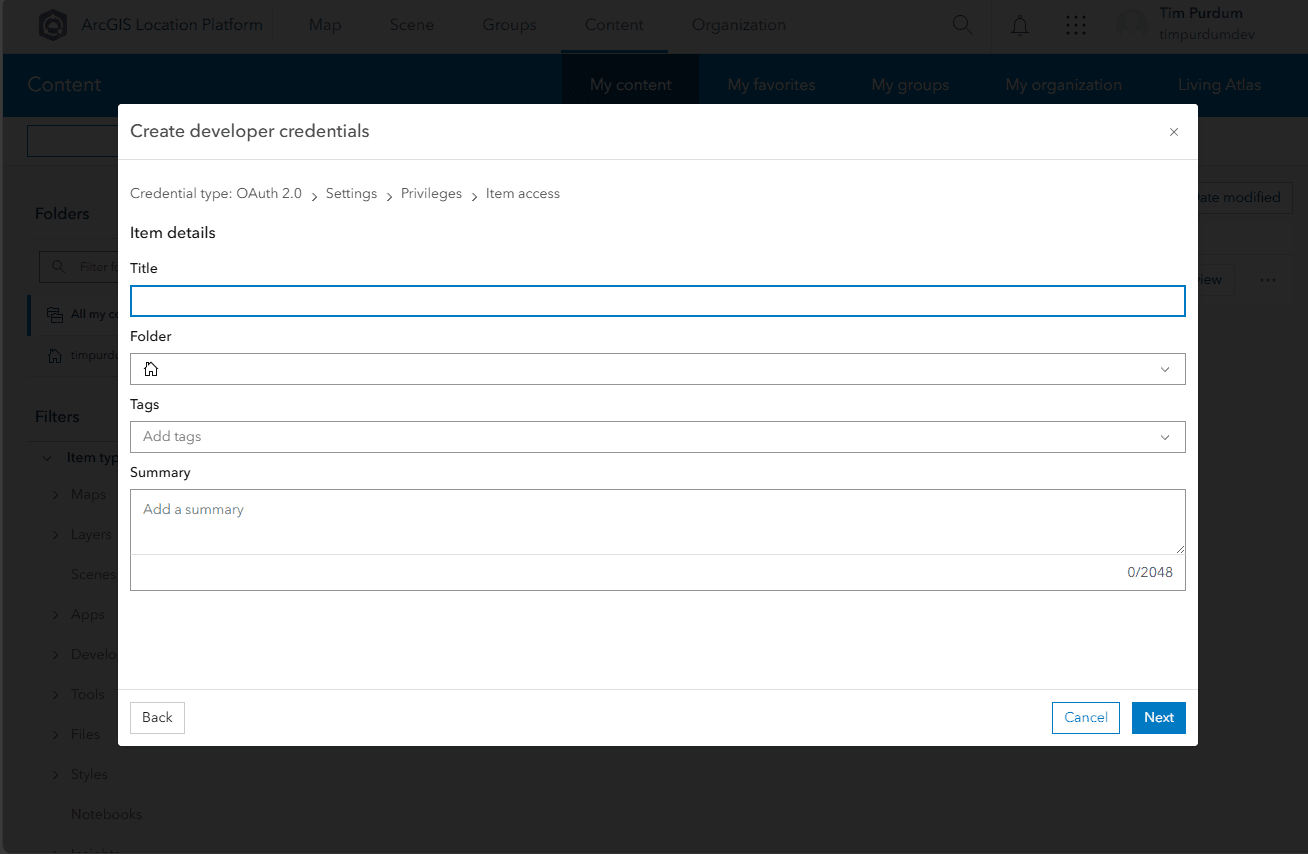
Task: Open the search magnifier in top bar
Action: (962, 25)
